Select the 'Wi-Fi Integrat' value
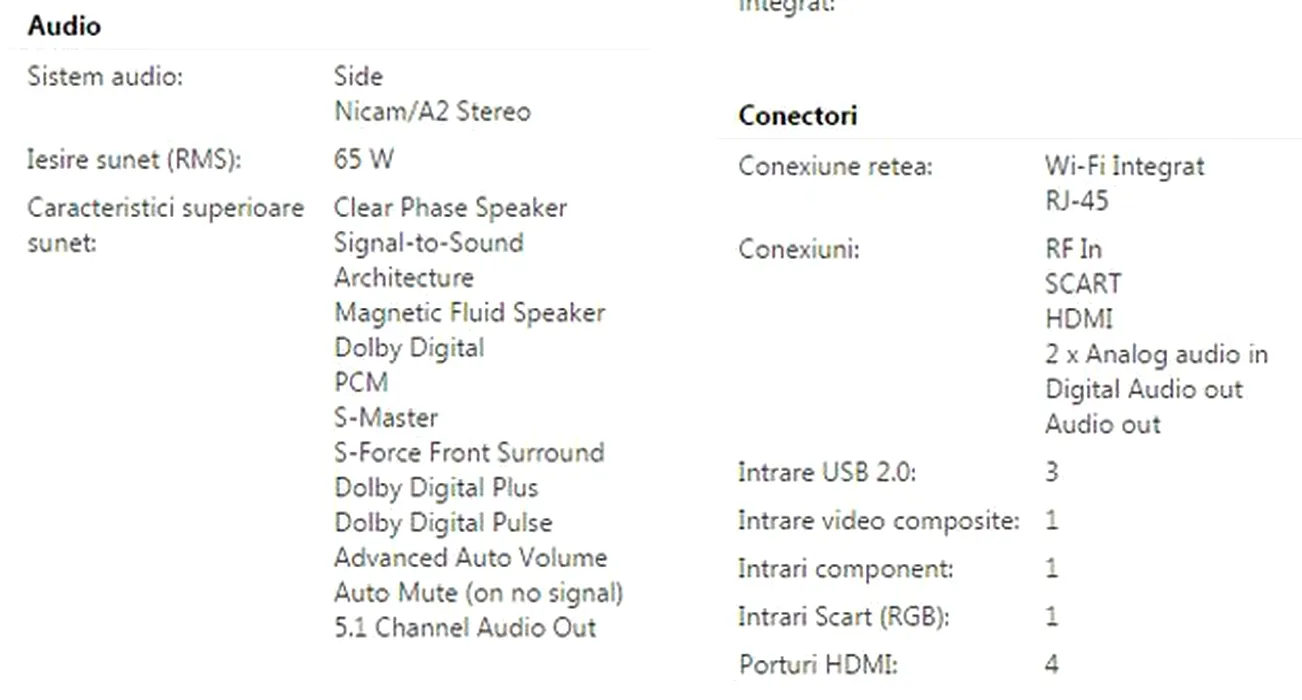This screenshot has height=700, width=1302. point(1124,166)
